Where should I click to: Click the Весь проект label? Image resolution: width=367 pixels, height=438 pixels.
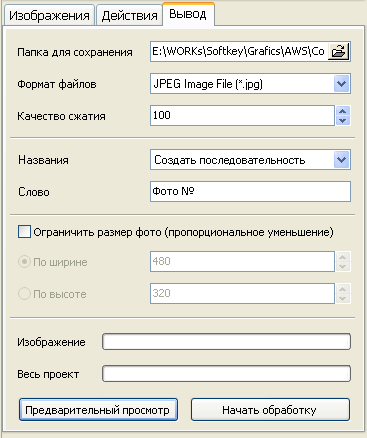[48, 374]
